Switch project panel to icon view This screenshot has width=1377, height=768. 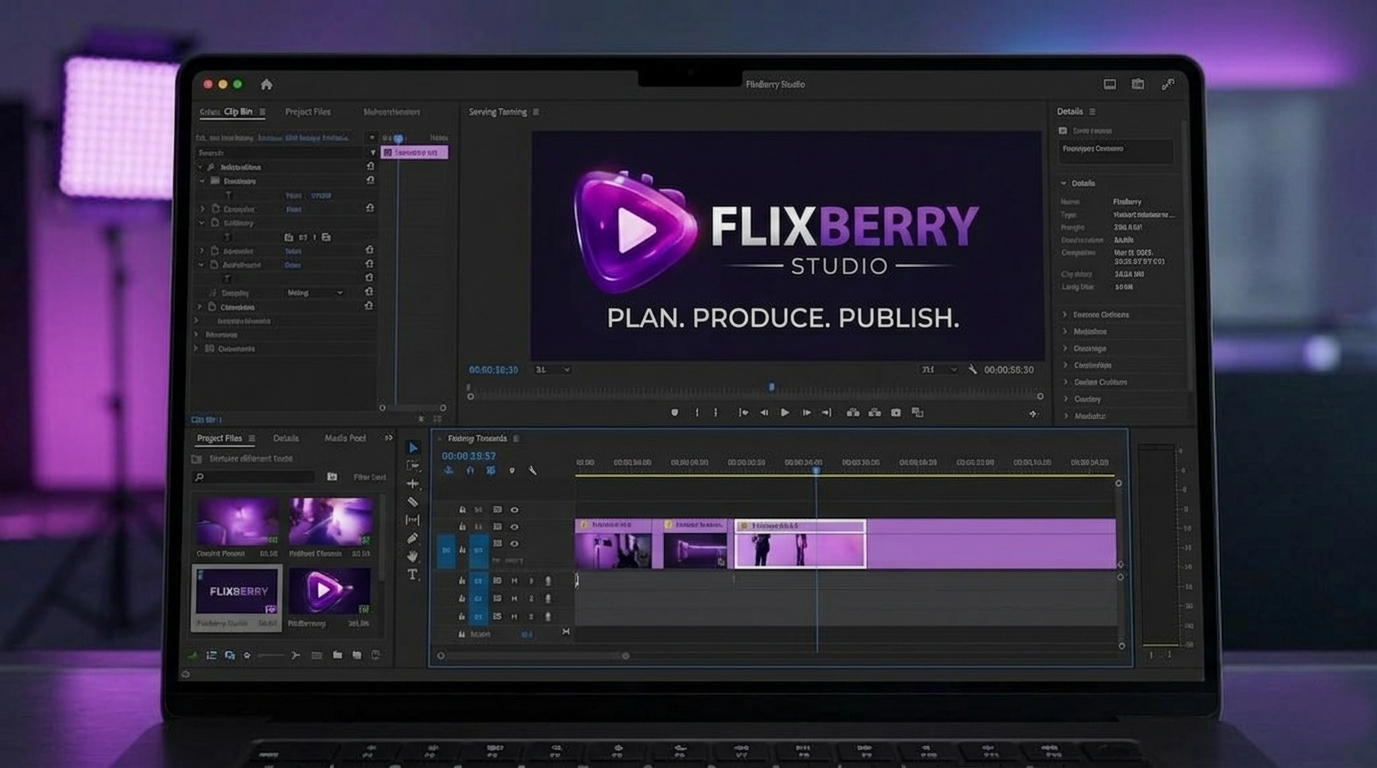pyautogui.click(x=230, y=655)
